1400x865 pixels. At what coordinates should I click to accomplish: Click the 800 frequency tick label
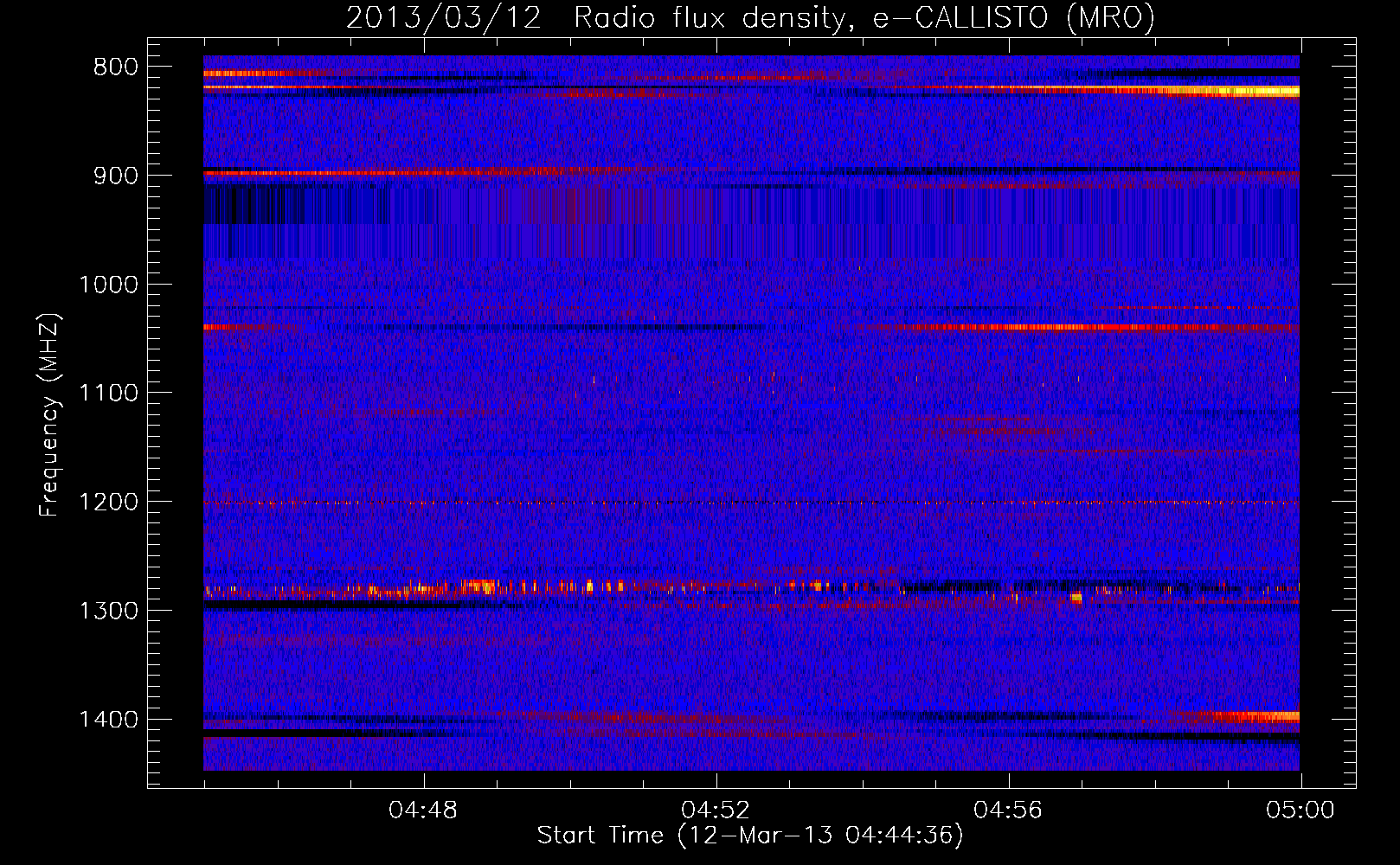point(116,67)
